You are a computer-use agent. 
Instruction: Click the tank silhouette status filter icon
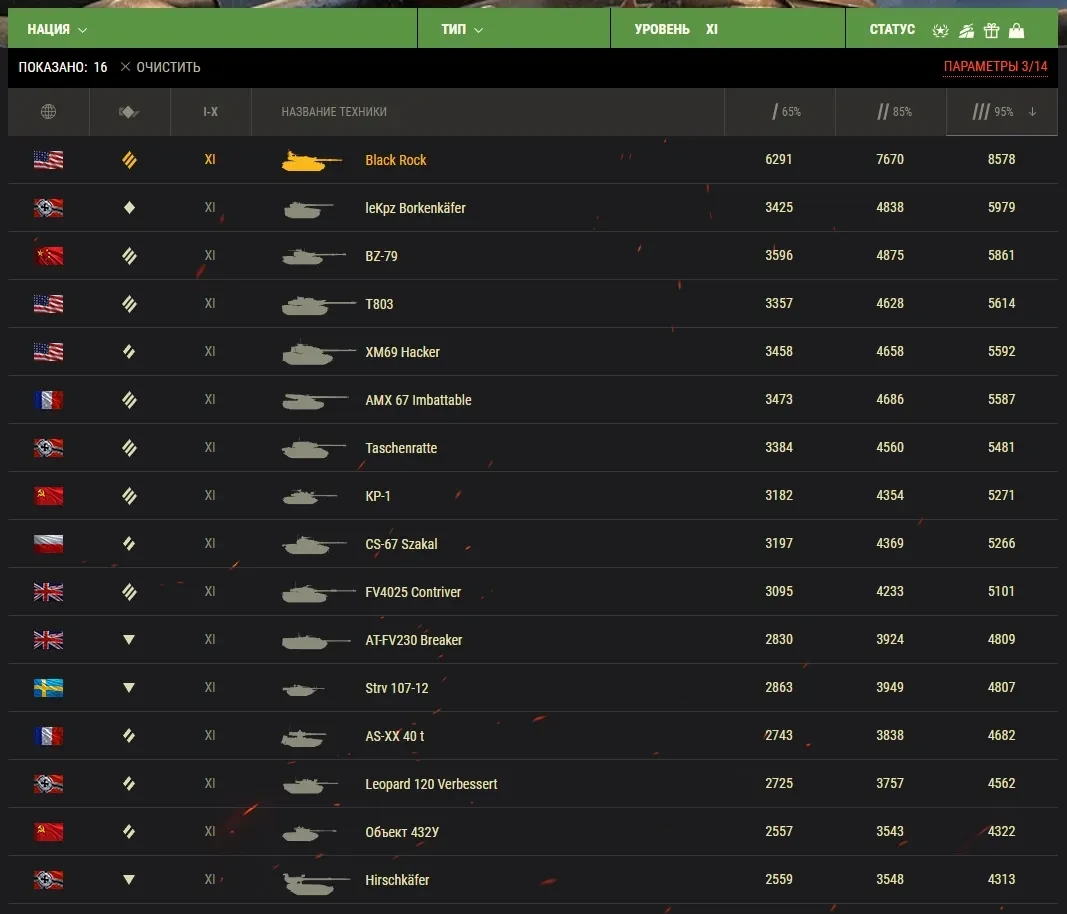tap(966, 30)
